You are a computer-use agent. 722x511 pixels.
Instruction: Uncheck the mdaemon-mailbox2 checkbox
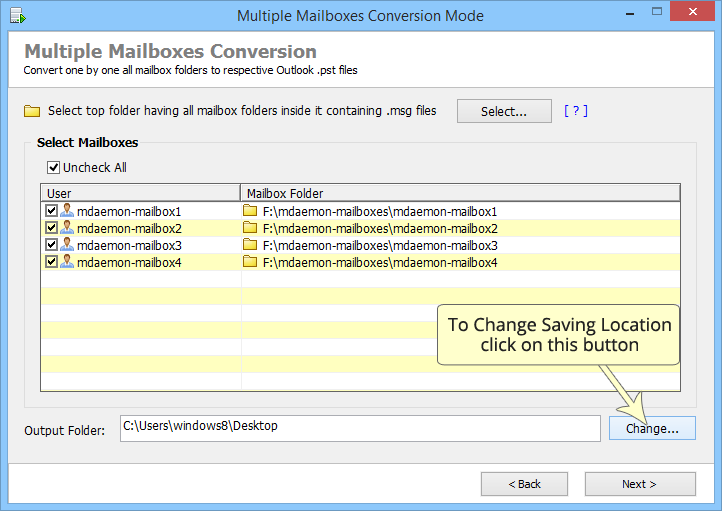[51, 227]
